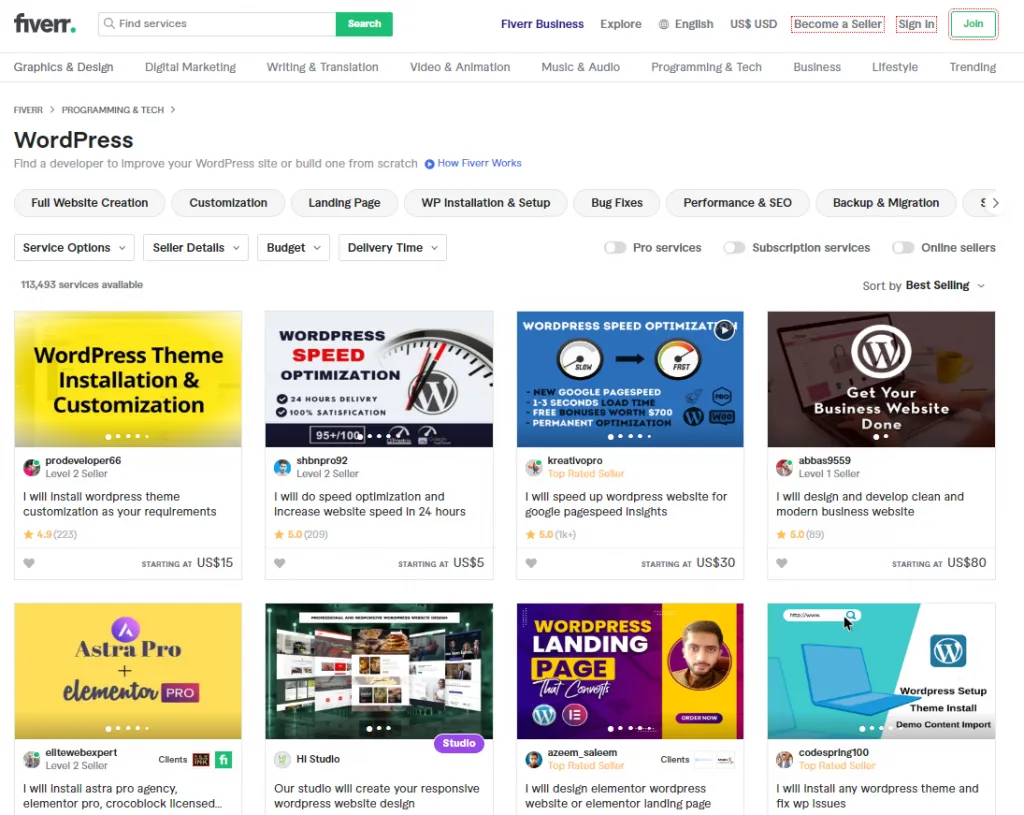This screenshot has width=1024, height=815.
Task: Open the Video & Animation category menu
Action: pos(460,67)
